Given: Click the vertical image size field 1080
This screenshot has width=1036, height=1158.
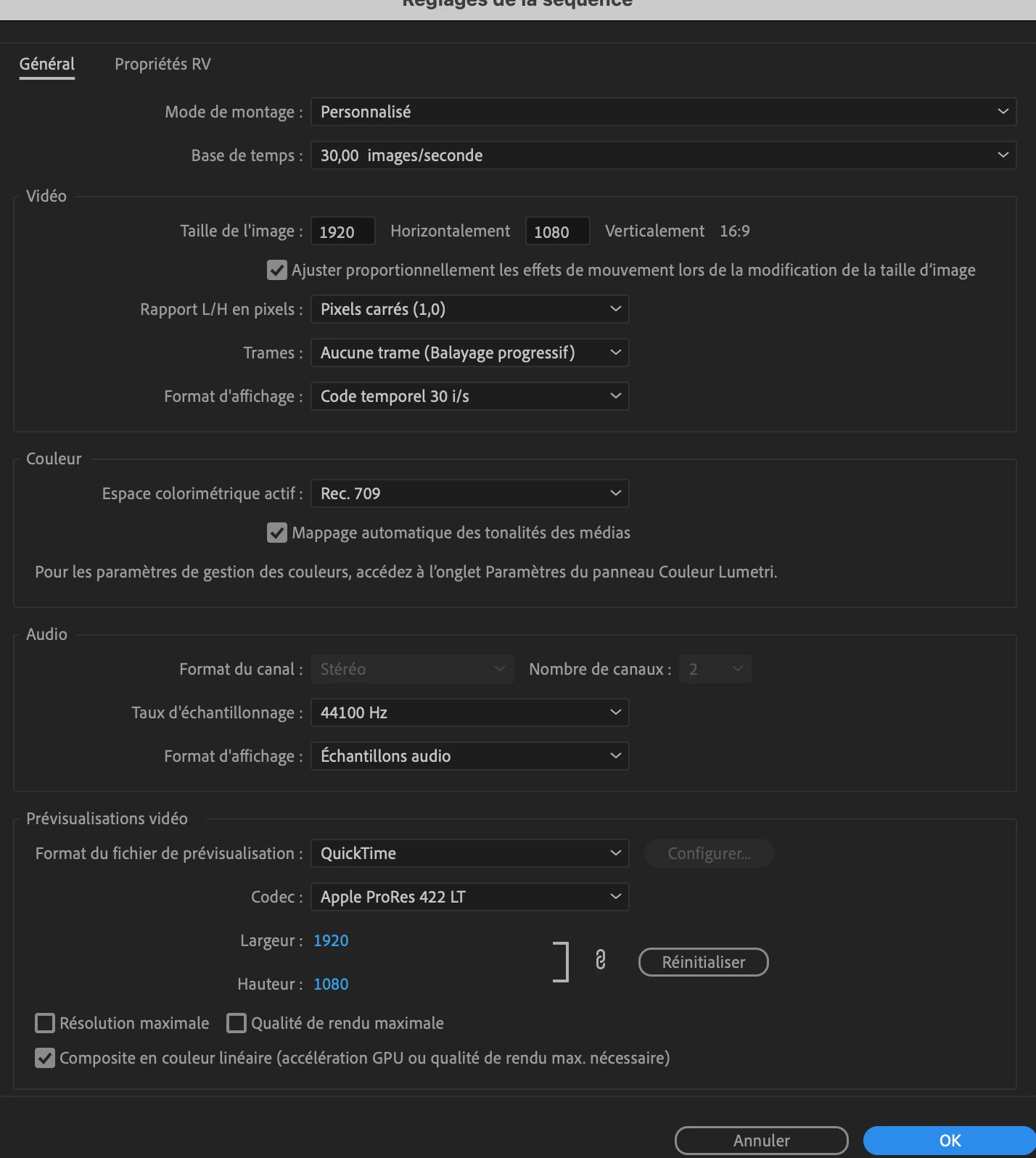Looking at the screenshot, I should (557, 231).
